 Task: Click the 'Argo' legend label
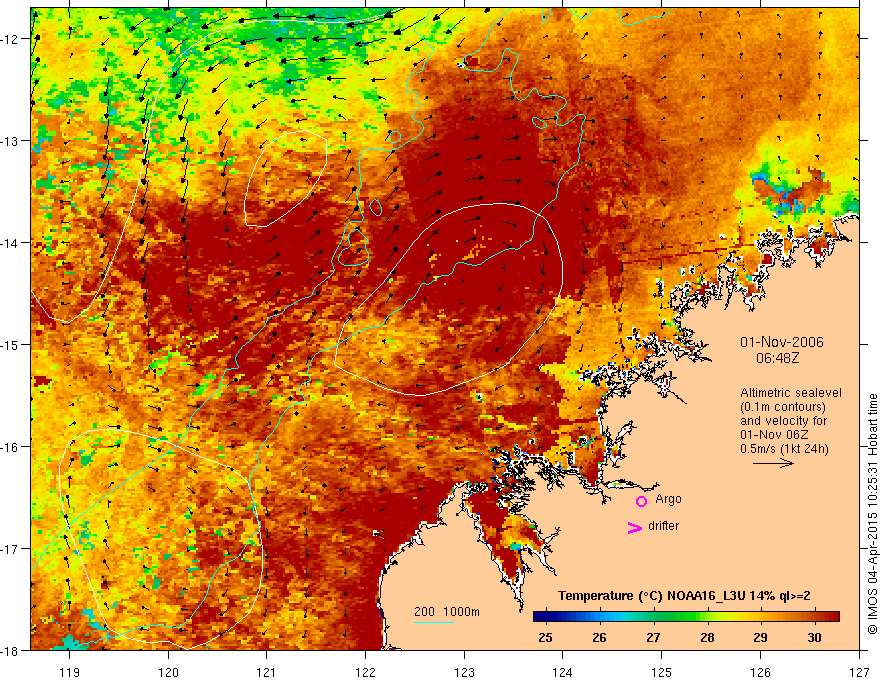click(668, 499)
